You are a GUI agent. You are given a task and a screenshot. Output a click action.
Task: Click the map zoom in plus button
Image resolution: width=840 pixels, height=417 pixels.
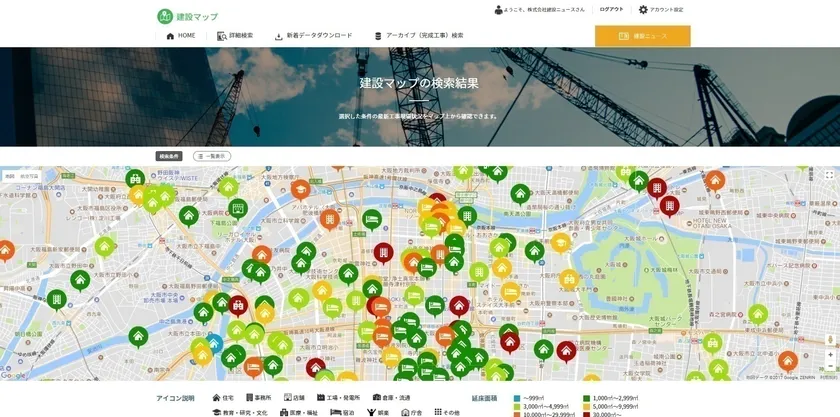tap(829, 354)
